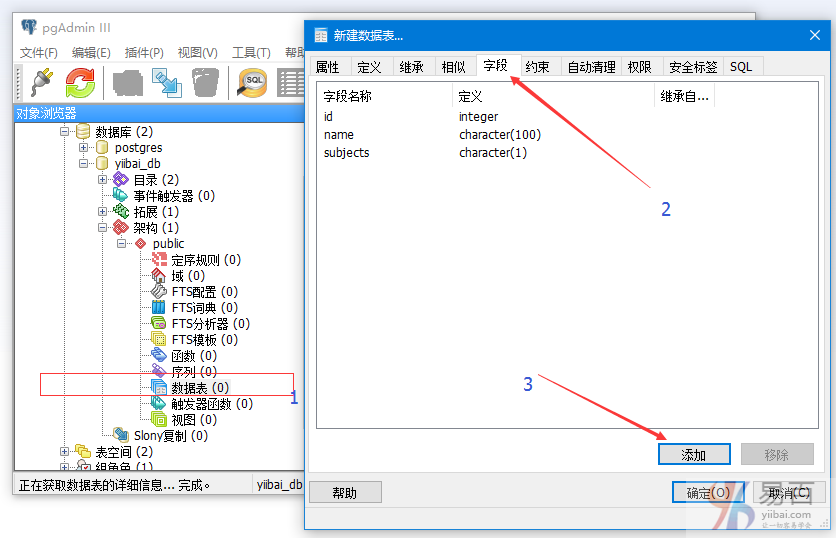Screen dimensions: 836x538
Task: Select the 'name' field row
Action: coord(339,135)
